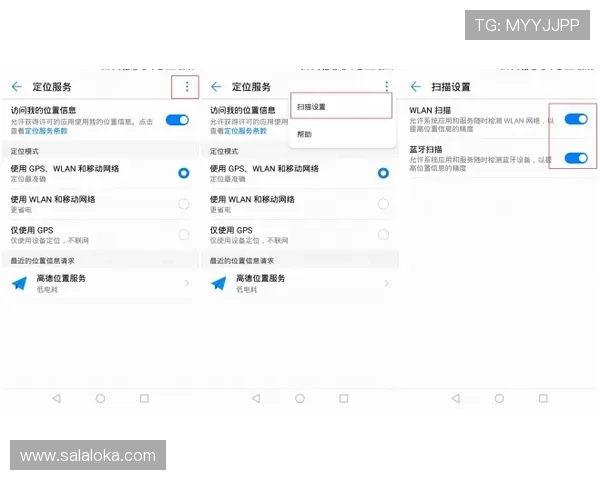Open 高德位置服务 chevron on first screen
This screenshot has height=480, width=600.
[187, 283]
